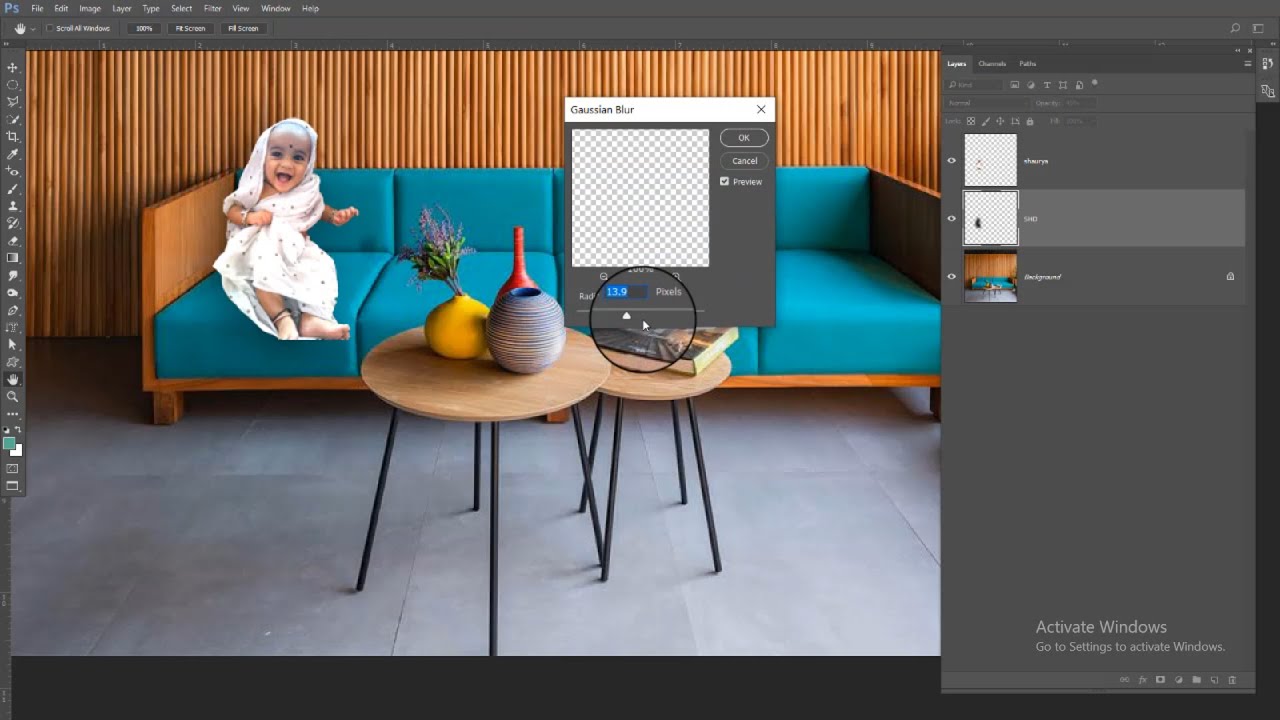Open the Layer menu
Image resolution: width=1280 pixels, height=720 pixels.
point(122,8)
